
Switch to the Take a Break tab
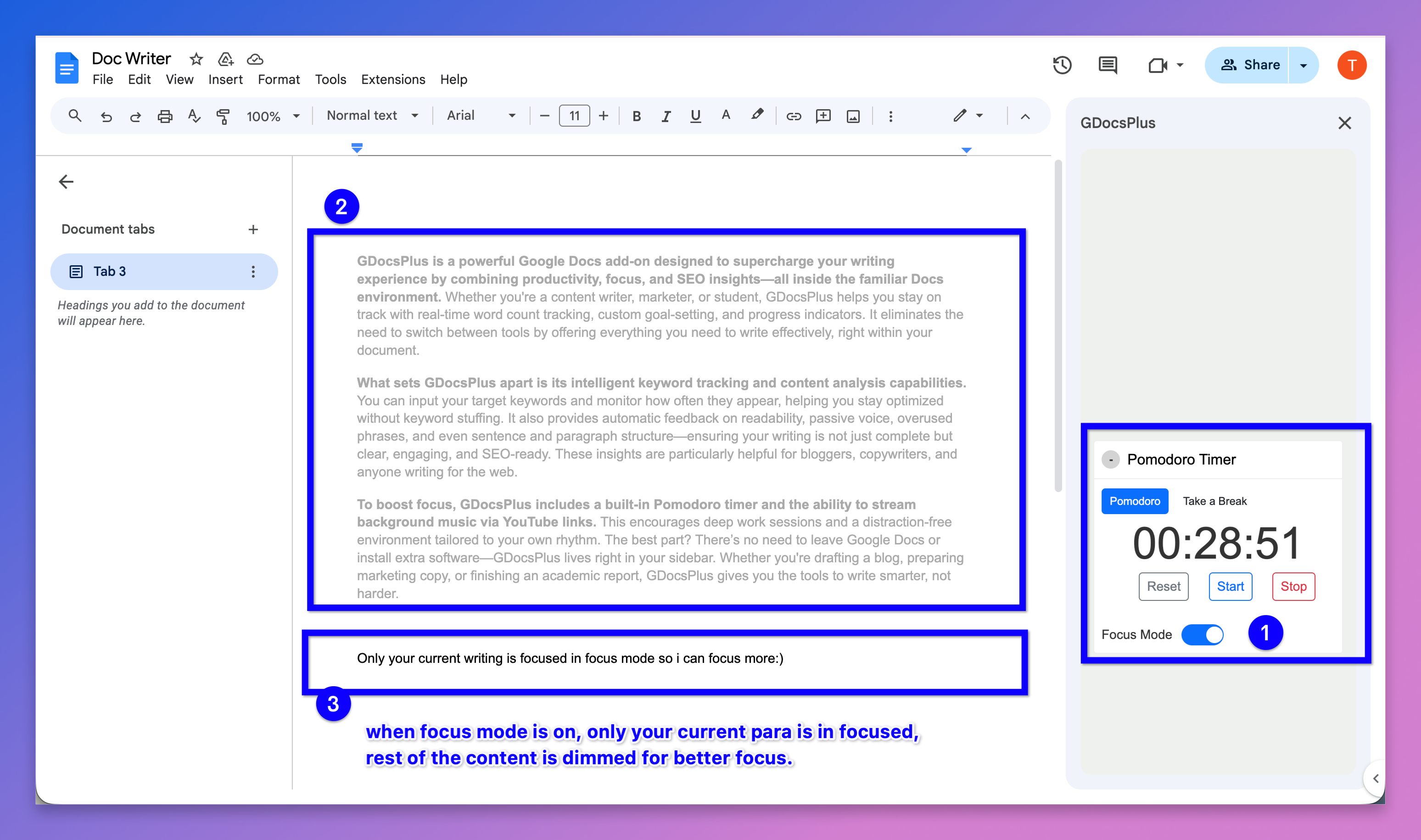pos(1214,501)
